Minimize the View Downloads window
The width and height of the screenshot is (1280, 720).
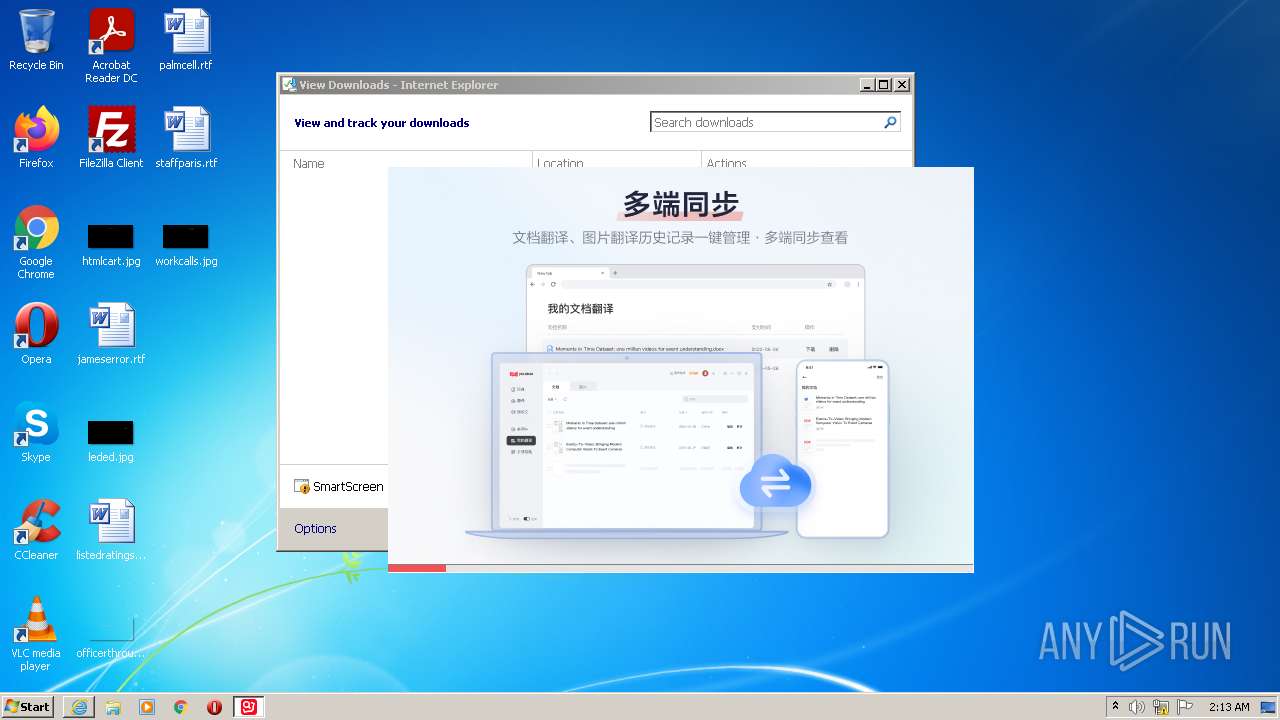click(x=867, y=85)
